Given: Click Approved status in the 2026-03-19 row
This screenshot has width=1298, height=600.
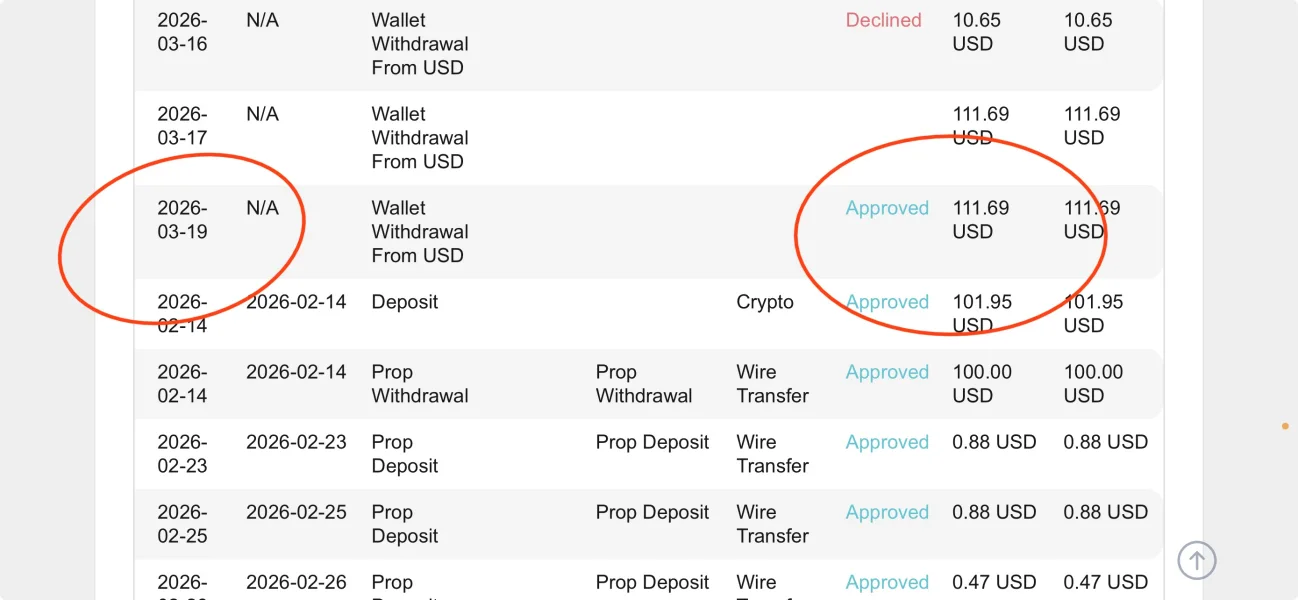Looking at the screenshot, I should [887, 208].
